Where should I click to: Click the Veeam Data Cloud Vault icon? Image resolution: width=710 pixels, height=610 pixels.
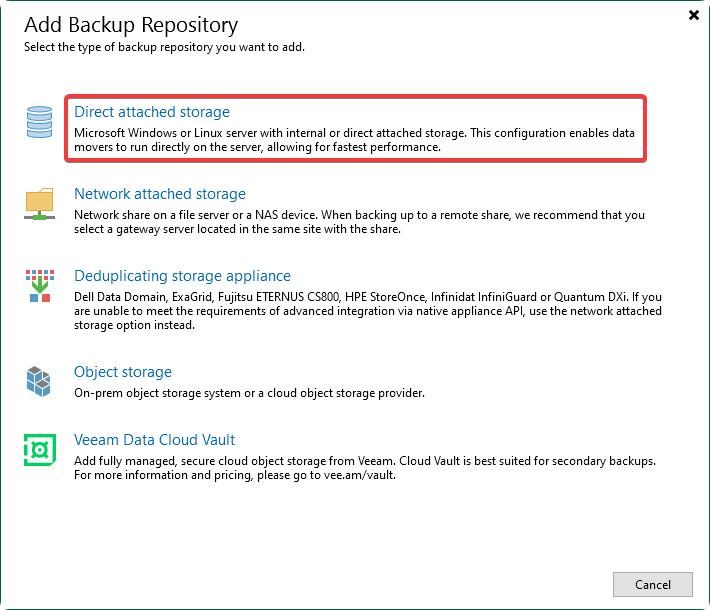click(x=39, y=450)
